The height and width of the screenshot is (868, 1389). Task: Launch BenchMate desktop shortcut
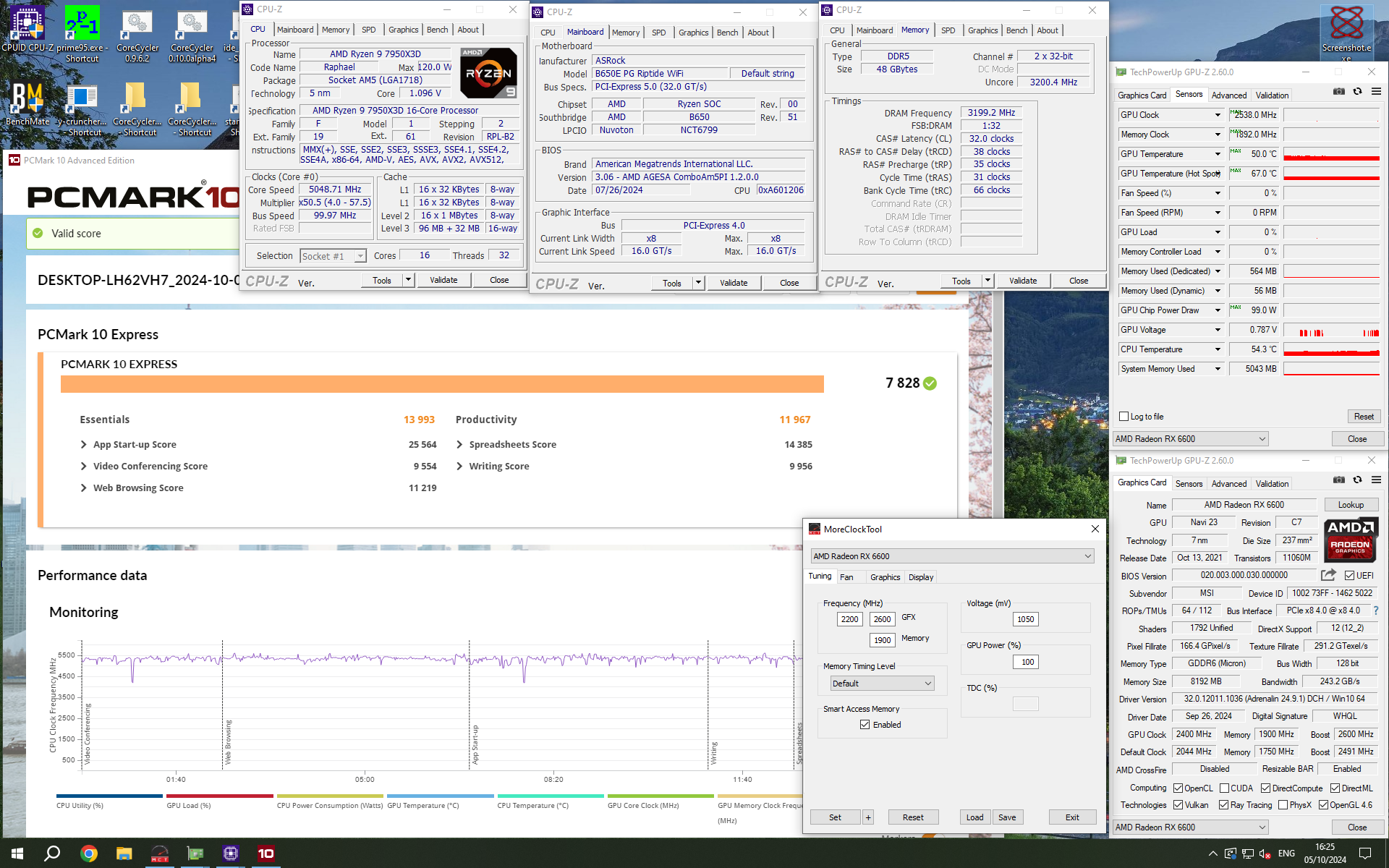point(27,105)
